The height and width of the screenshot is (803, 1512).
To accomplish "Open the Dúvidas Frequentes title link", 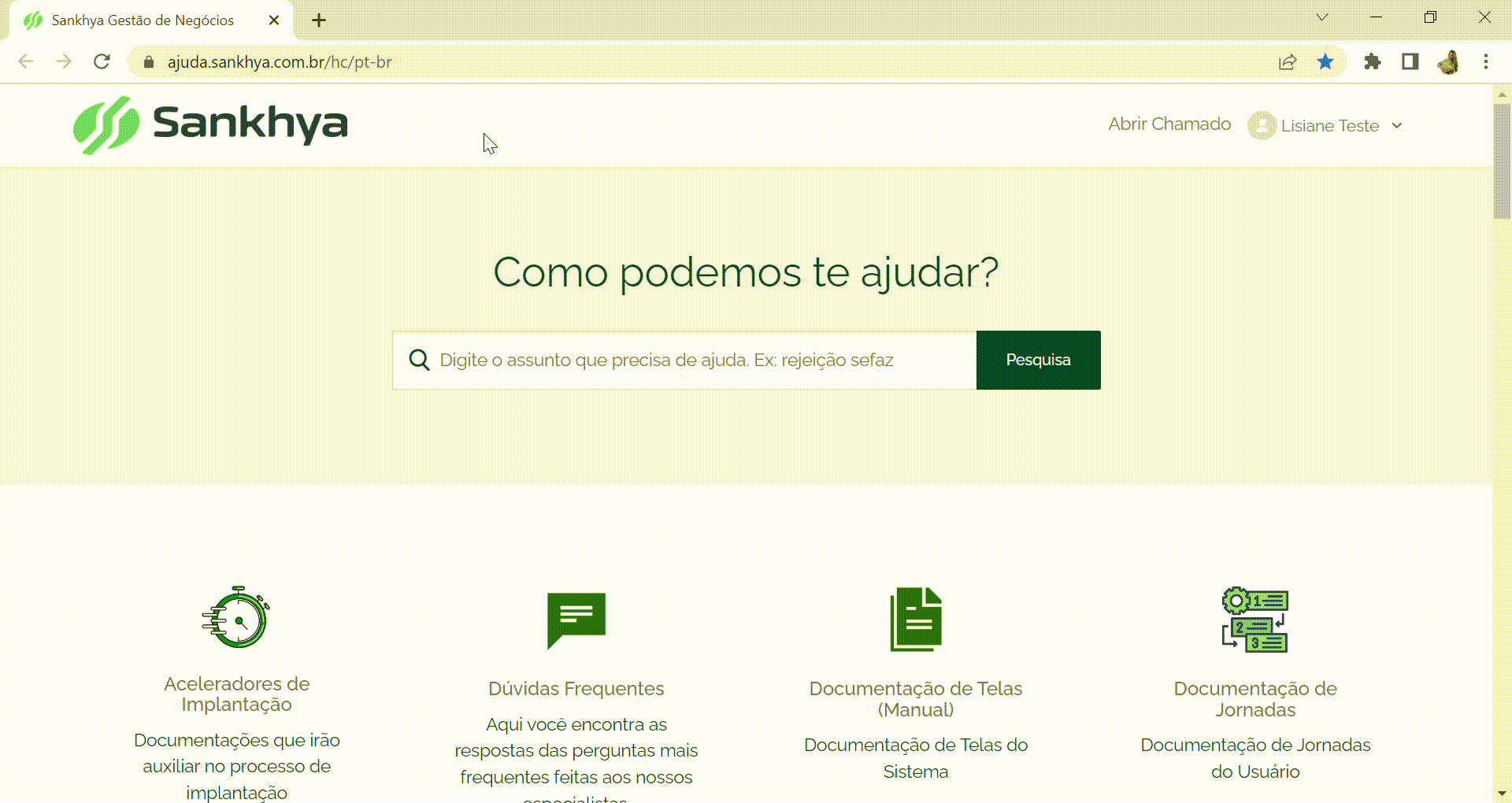I will click(576, 689).
